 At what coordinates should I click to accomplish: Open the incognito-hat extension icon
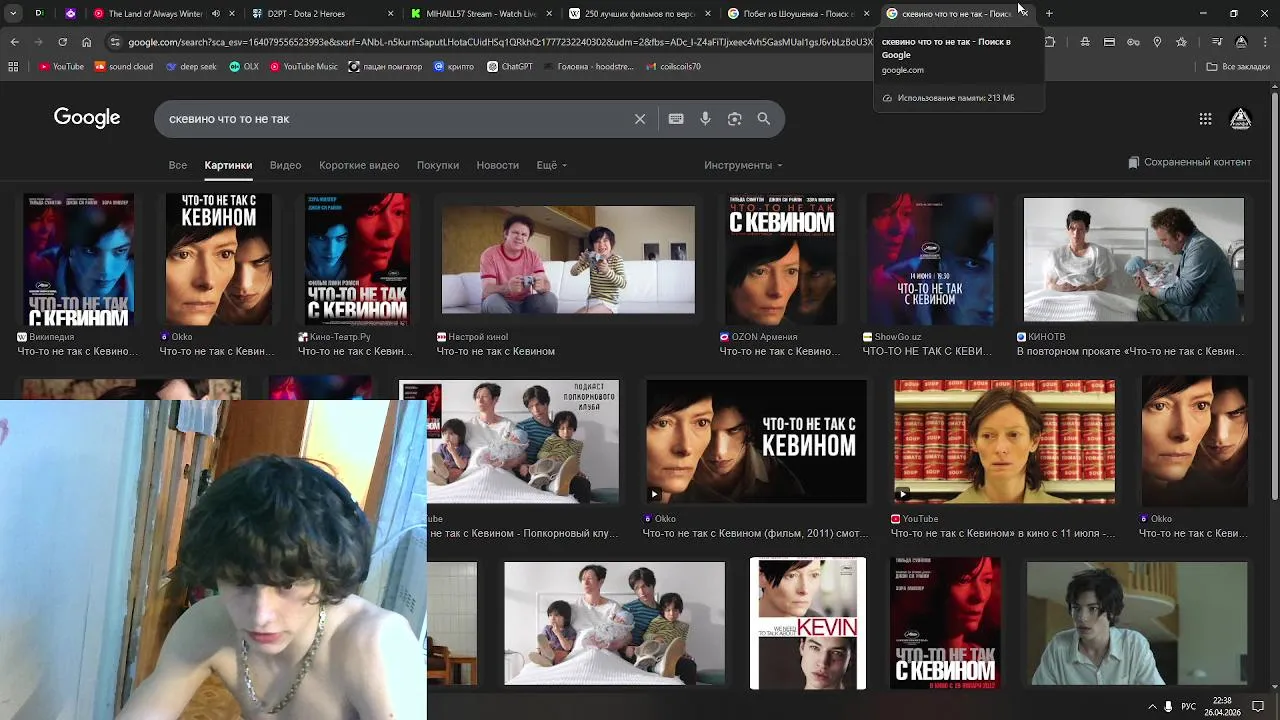click(1085, 42)
